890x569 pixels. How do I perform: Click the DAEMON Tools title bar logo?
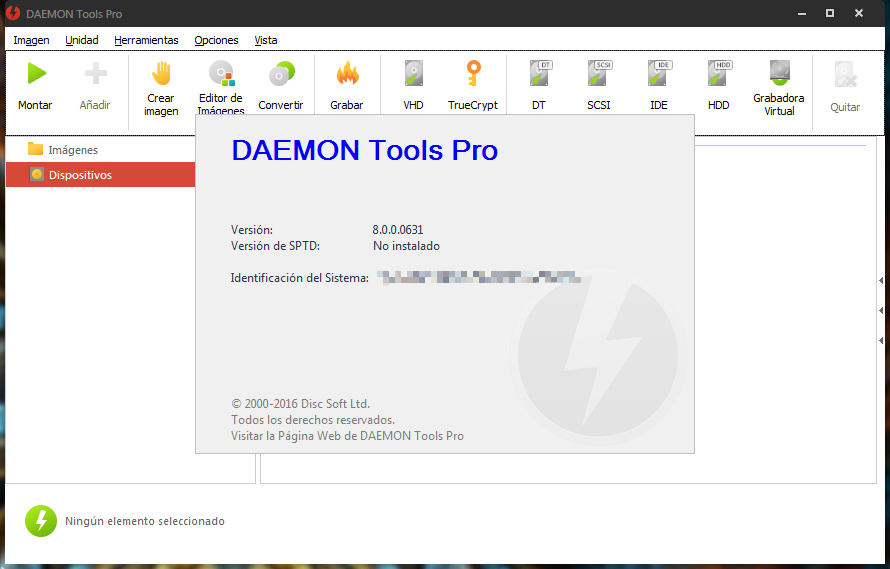12,13
